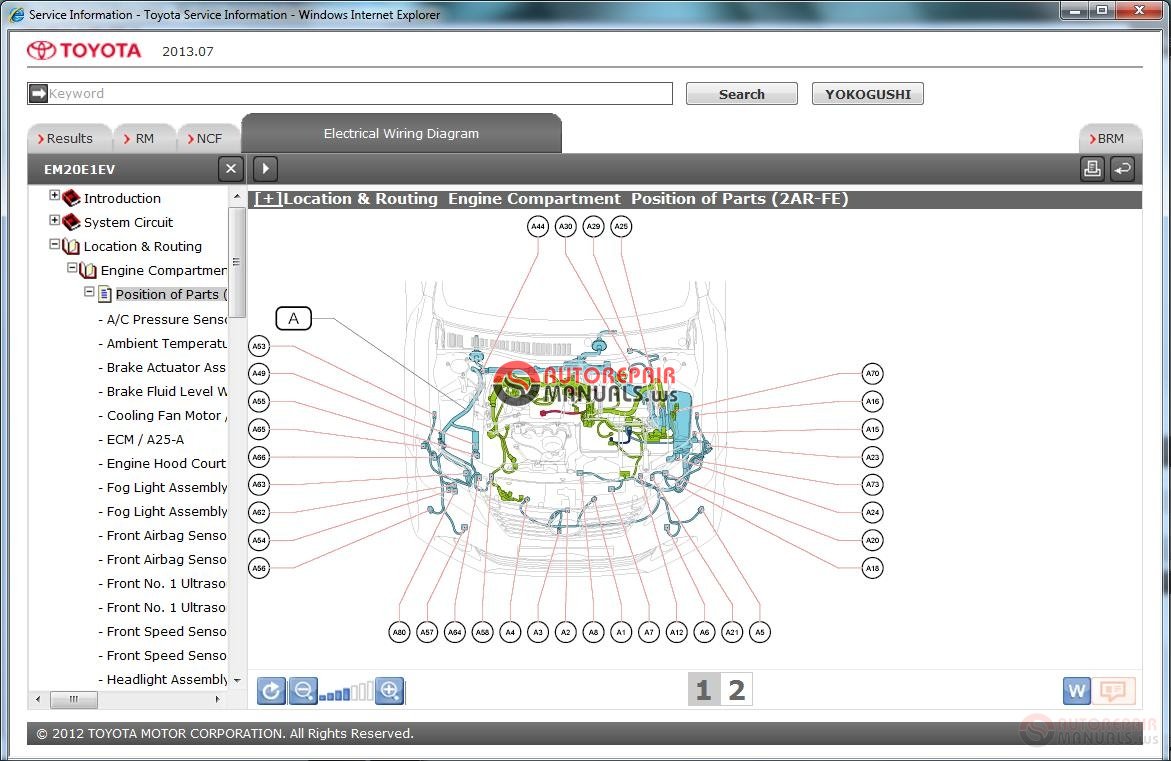
Task: Click the Location & Routing open-book icon
Action: [x=71, y=246]
